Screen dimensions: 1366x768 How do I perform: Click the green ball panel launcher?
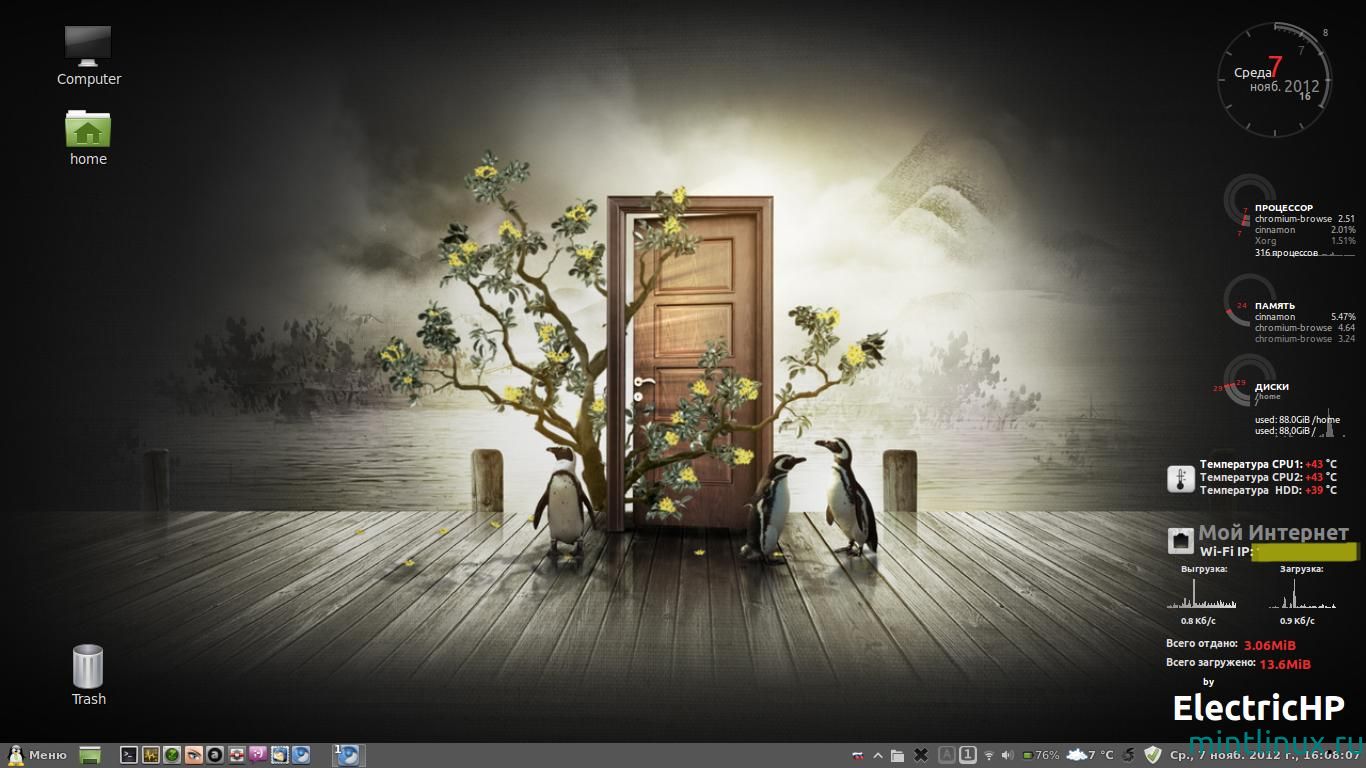[172, 755]
